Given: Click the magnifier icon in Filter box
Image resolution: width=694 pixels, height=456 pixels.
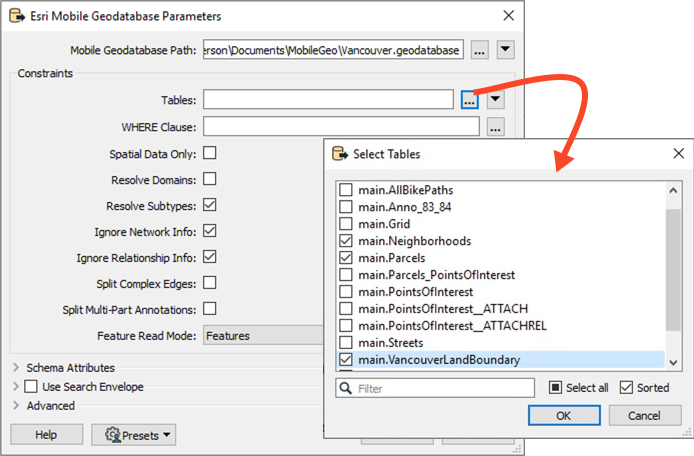Looking at the screenshot, I should click(345, 388).
